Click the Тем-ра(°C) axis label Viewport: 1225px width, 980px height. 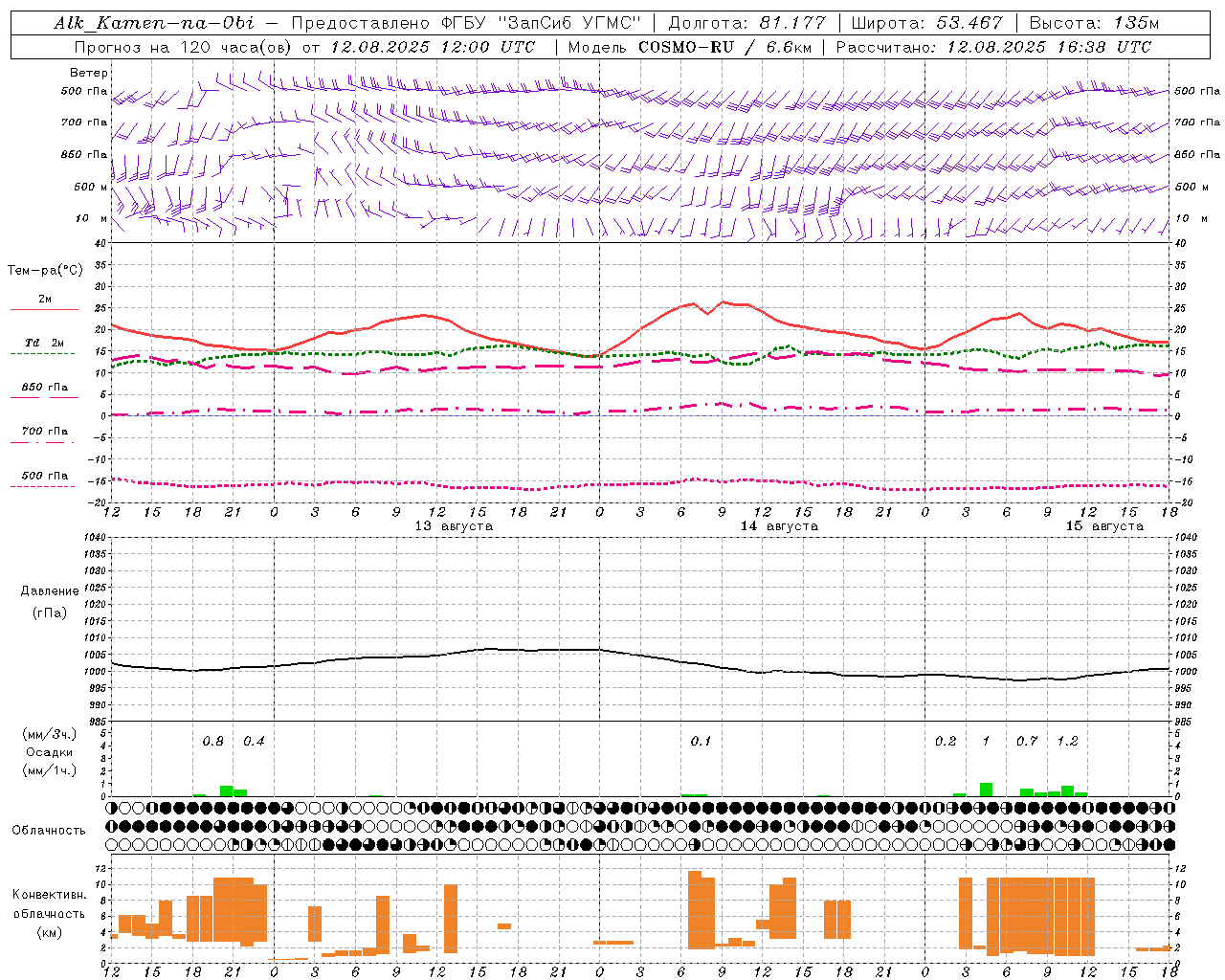45,271
